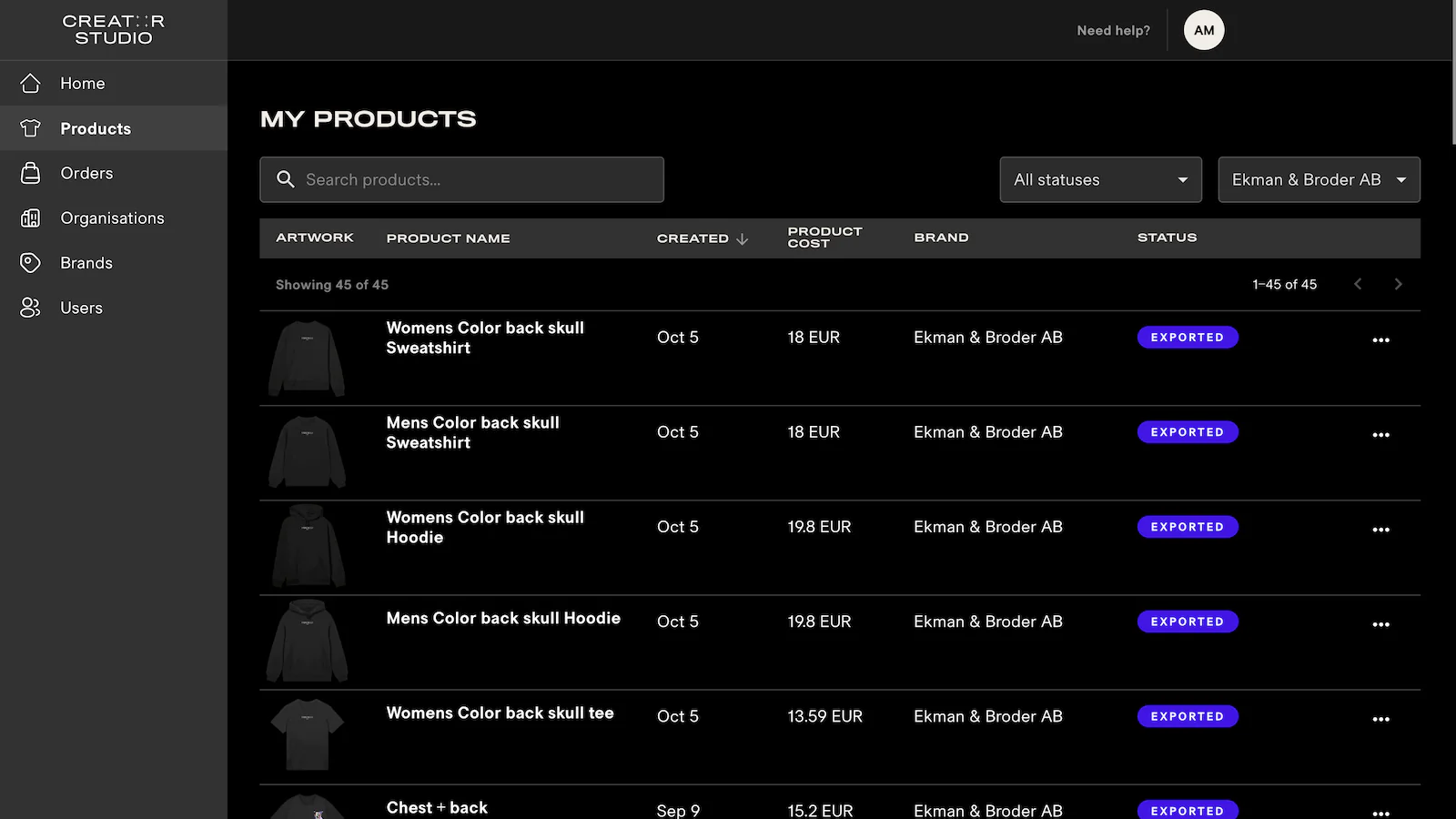Screen dimensions: 1456x819
Task: Click the My Products heading
Action: click(368, 119)
